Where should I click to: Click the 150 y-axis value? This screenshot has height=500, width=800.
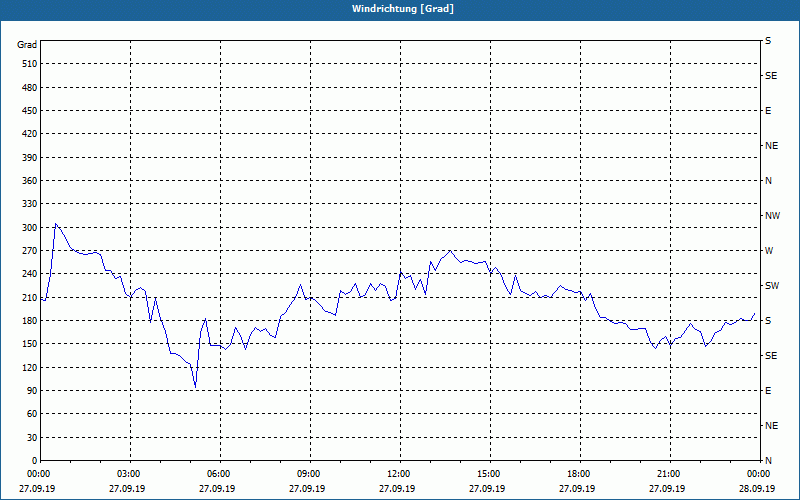[x=30, y=344]
